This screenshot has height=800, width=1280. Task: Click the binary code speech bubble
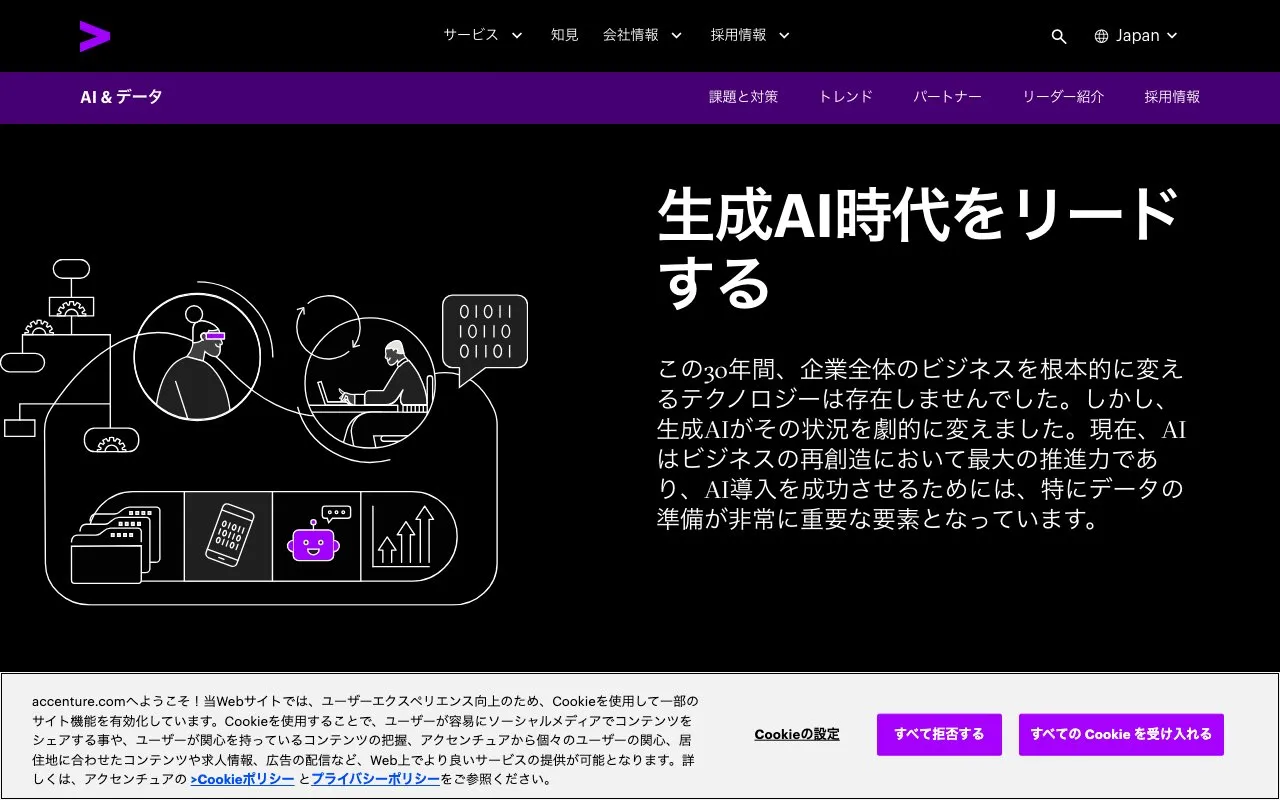484,338
